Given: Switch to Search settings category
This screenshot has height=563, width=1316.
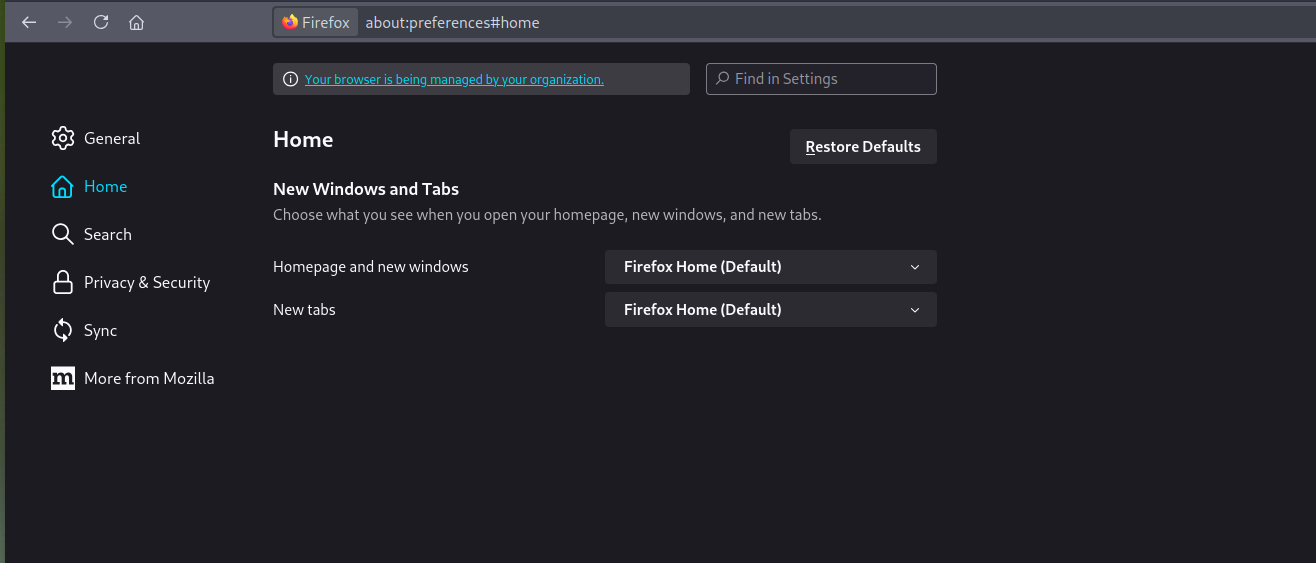Looking at the screenshot, I should 108,234.
